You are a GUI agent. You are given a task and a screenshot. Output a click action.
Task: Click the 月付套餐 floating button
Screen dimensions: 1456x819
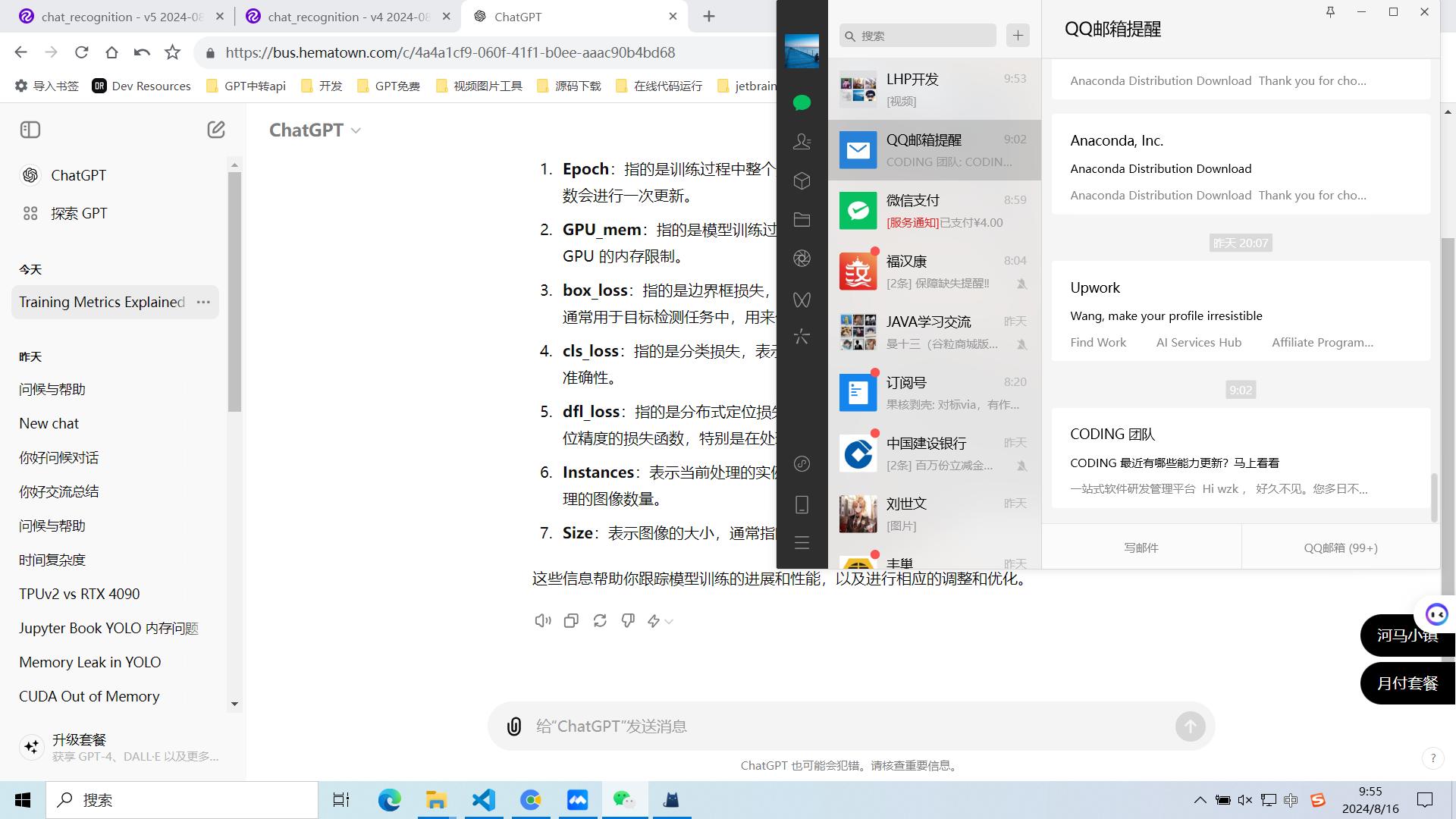pyautogui.click(x=1407, y=683)
